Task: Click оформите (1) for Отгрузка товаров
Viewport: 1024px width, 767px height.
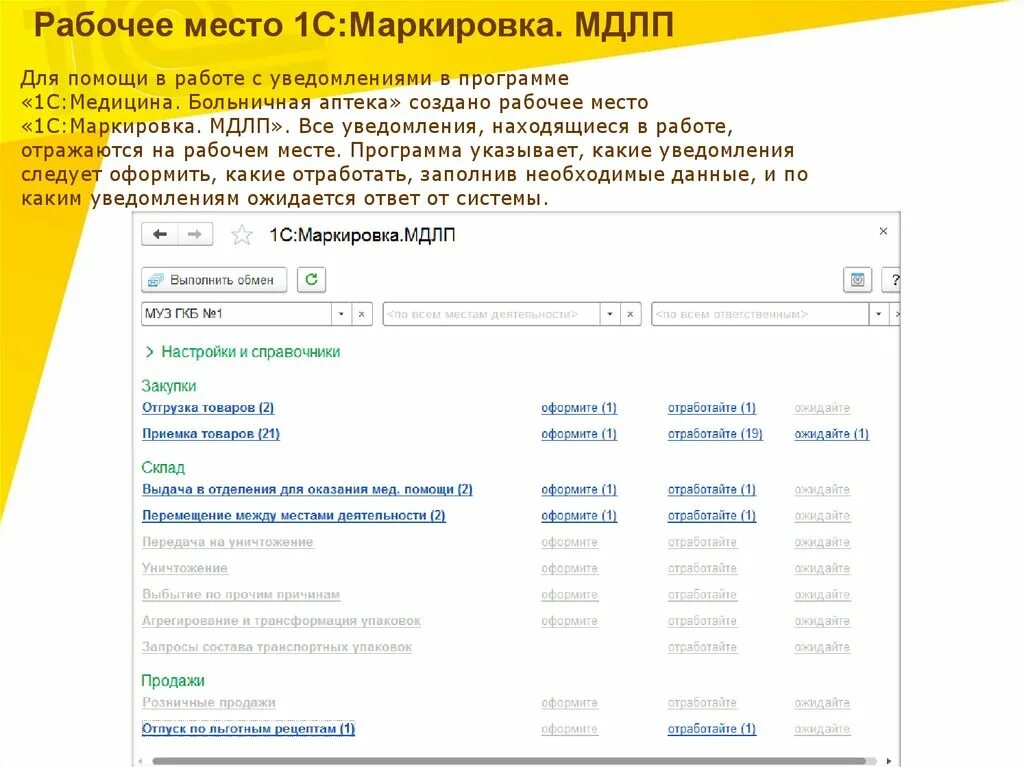Action: [x=579, y=408]
